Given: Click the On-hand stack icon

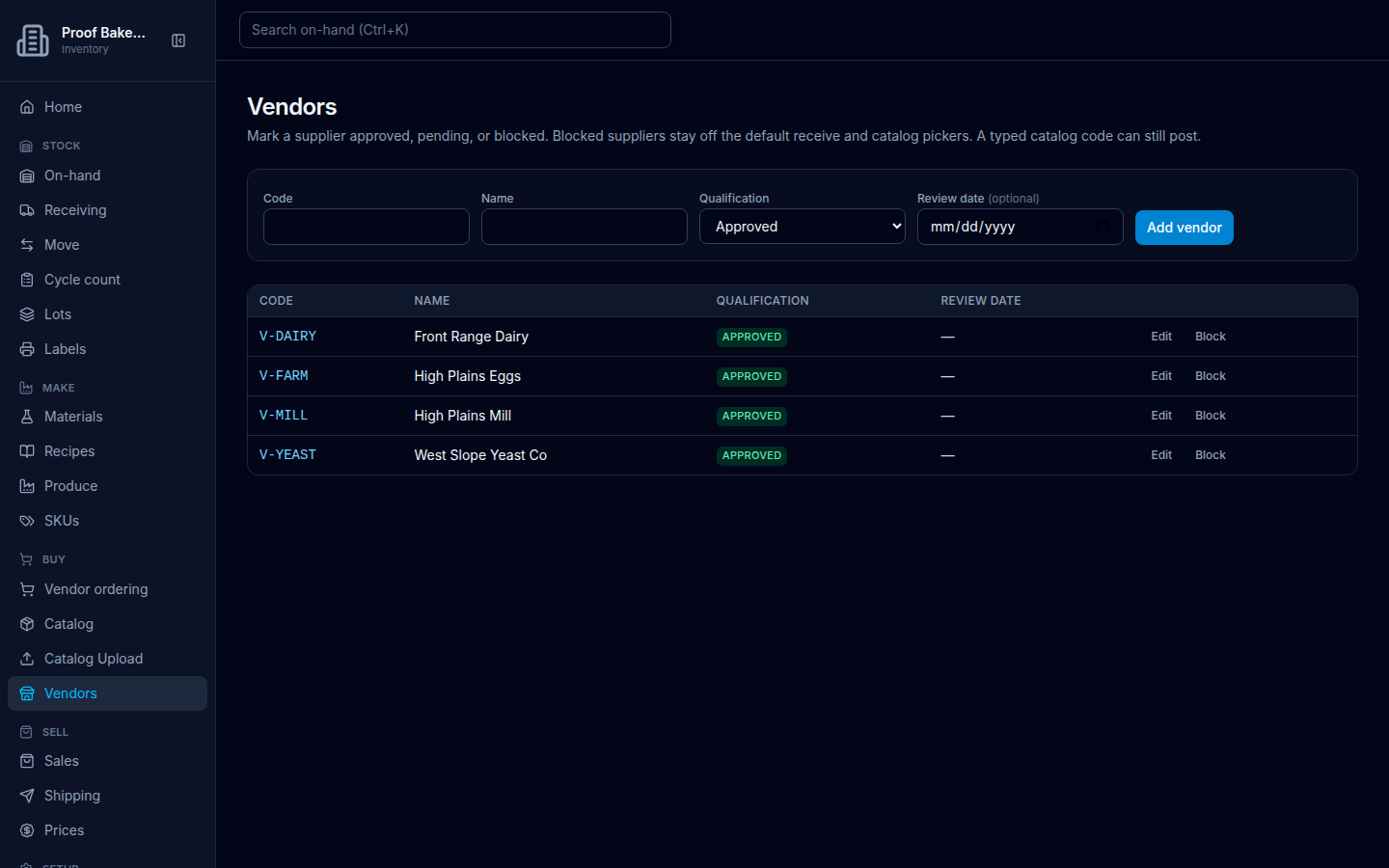Looking at the screenshot, I should pos(27,176).
